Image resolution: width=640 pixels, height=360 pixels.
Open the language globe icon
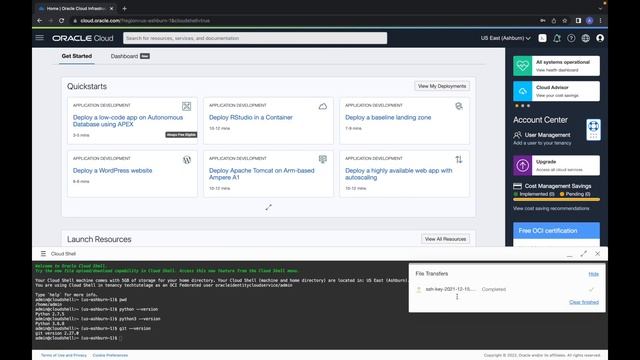tap(585, 38)
